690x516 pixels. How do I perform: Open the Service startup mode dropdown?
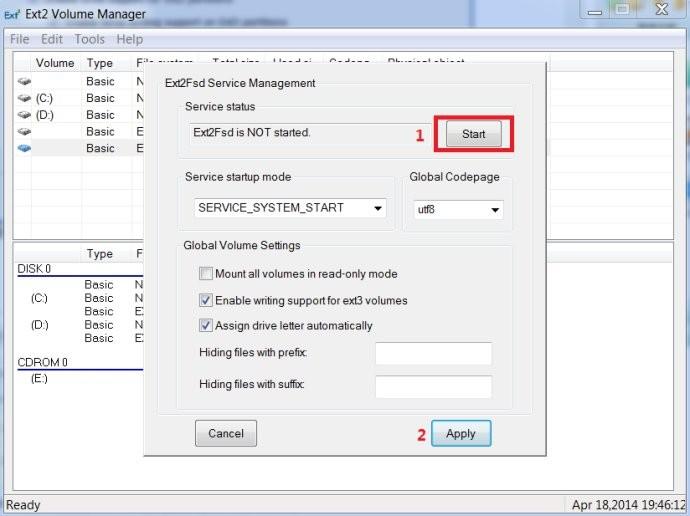(290, 208)
